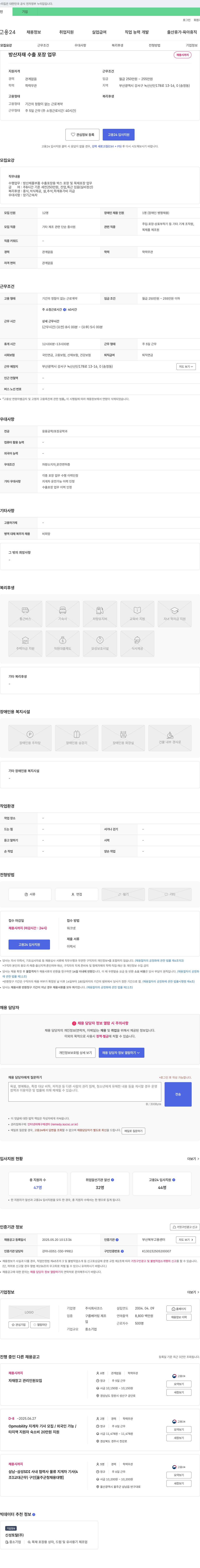Click 요약보기 for 자재창고 관리인원모집
The image size is (200, 1568).
pyautogui.click(x=179, y=1384)
